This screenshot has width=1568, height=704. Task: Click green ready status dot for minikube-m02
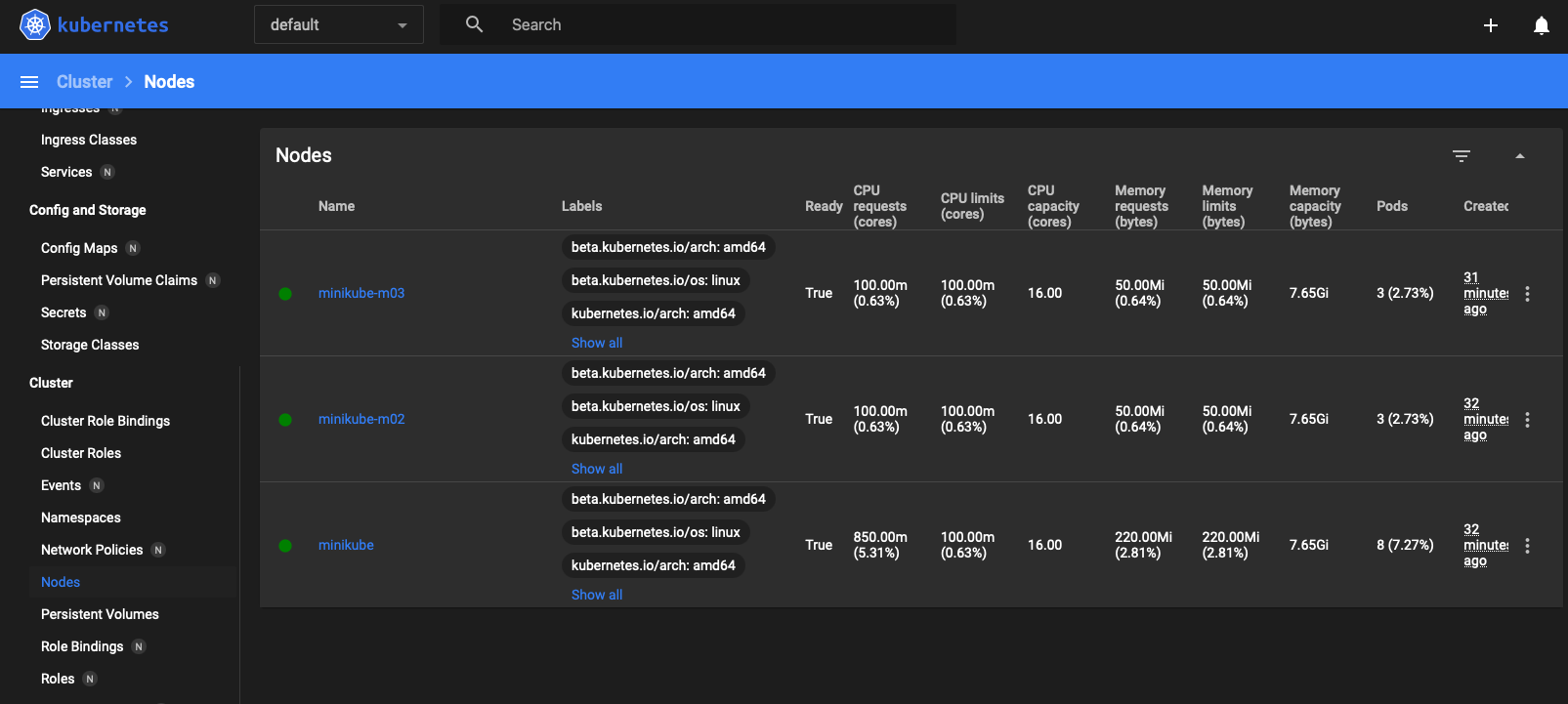pyautogui.click(x=285, y=419)
